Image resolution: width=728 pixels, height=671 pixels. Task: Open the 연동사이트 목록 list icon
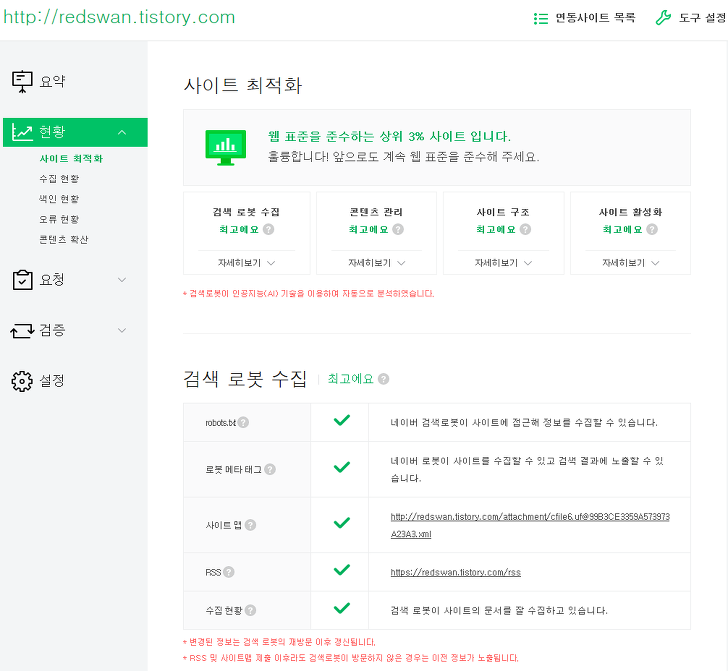coord(540,19)
